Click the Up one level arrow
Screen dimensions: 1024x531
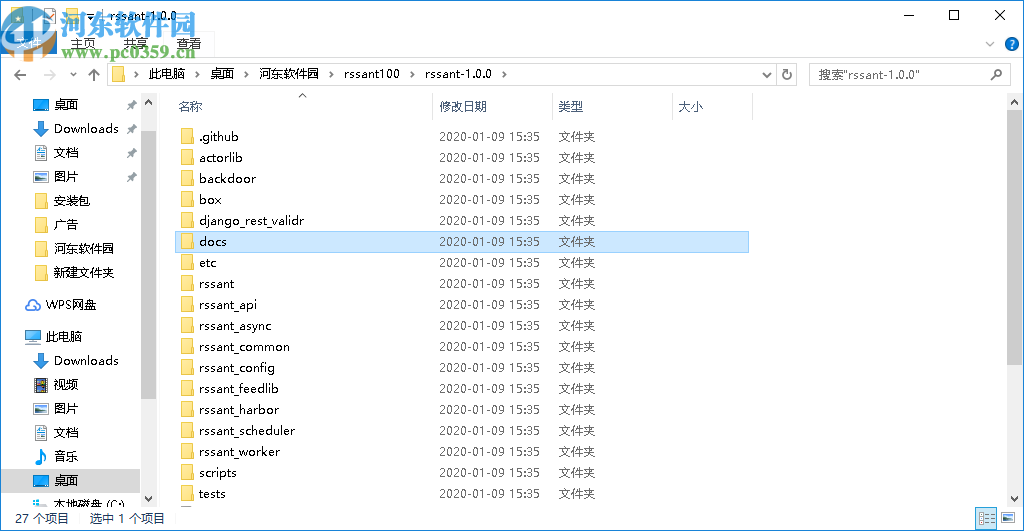coord(94,75)
